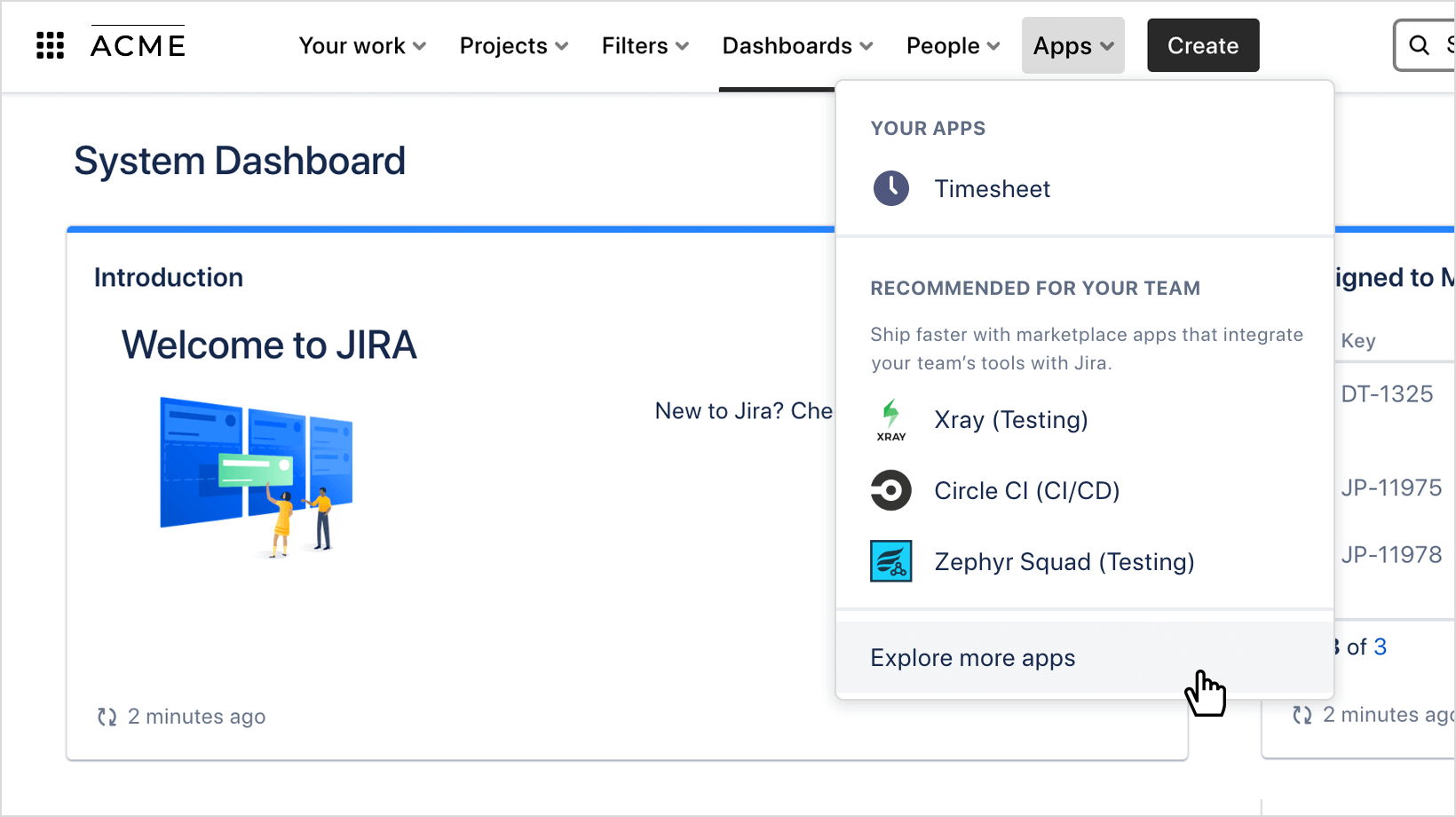This screenshot has width=1456, height=817.
Task: Click the '2 minutes ago' text in Introduction
Action: coord(196,717)
